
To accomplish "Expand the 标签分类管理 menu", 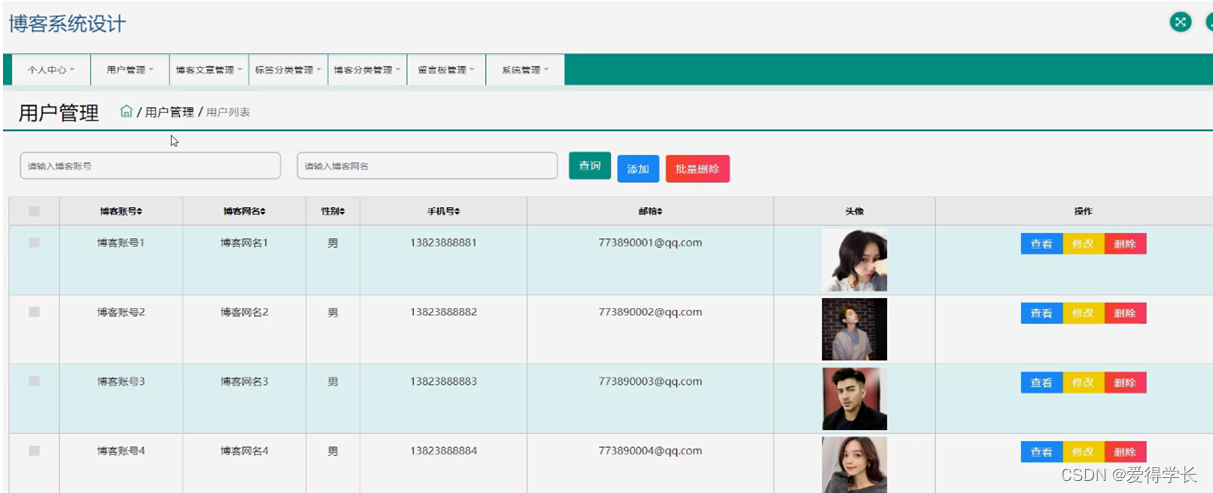I will (x=288, y=70).
